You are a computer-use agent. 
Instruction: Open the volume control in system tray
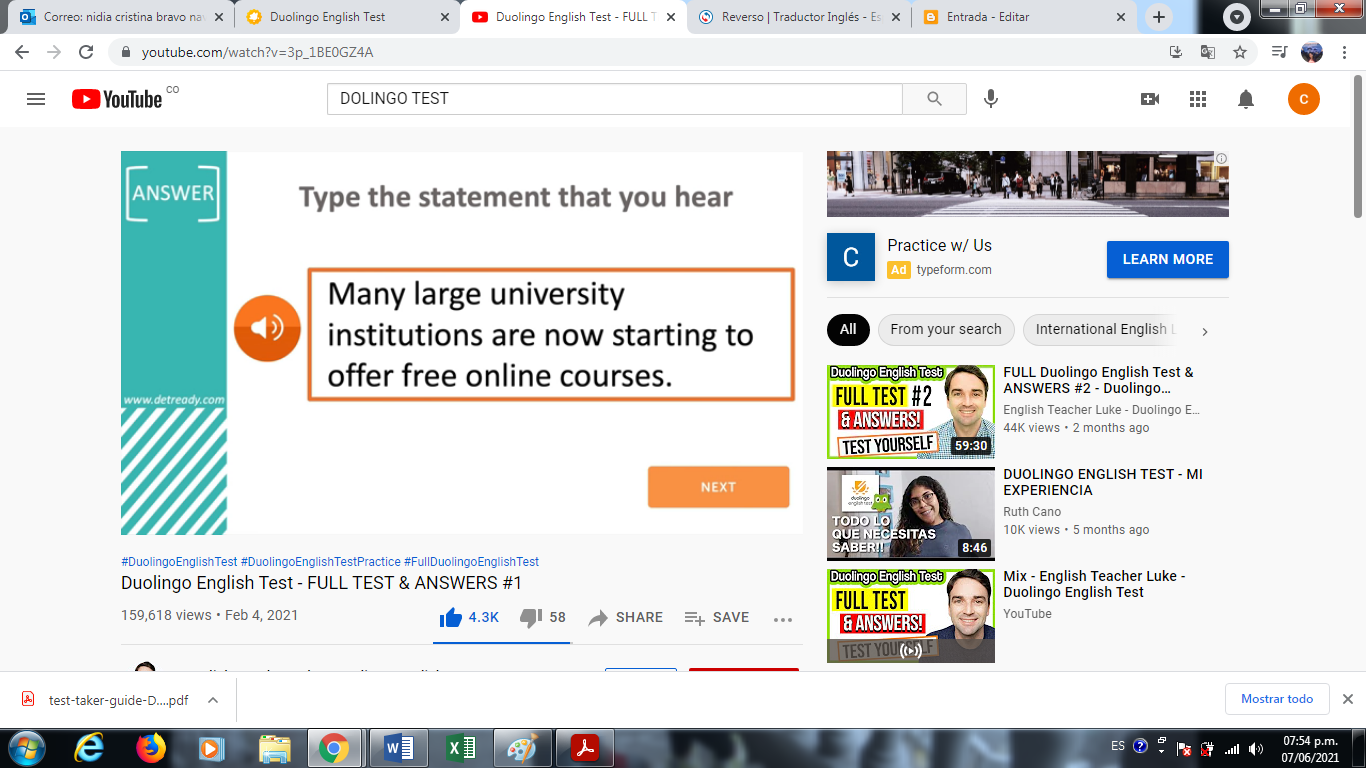(x=1256, y=748)
